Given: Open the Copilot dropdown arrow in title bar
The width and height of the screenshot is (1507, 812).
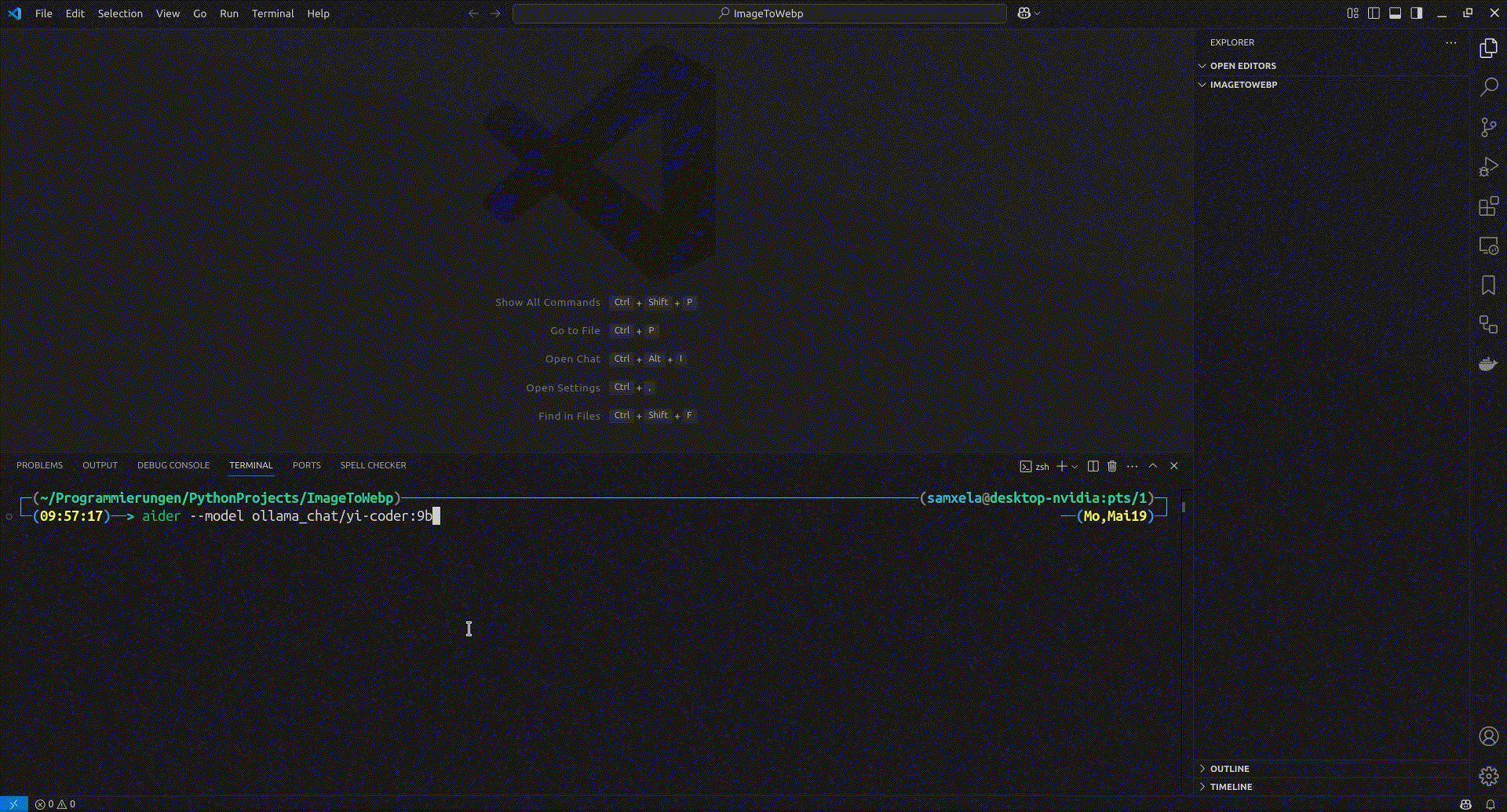Looking at the screenshot, I should click(x=1038, y=13).
